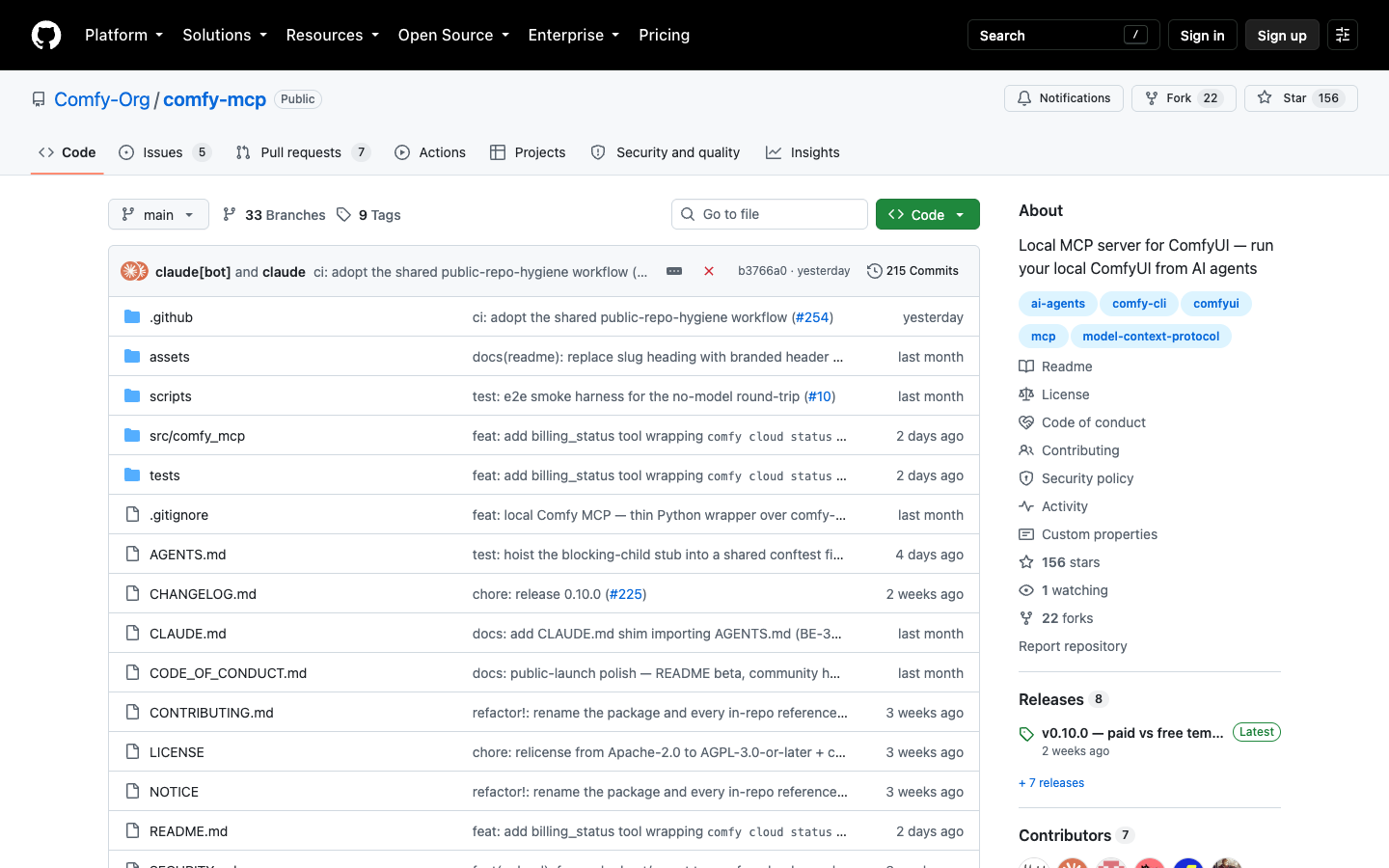View + 7 releases link
Image resolution: width=1389 pixels, height=868 pixels.
point(1051,783)
